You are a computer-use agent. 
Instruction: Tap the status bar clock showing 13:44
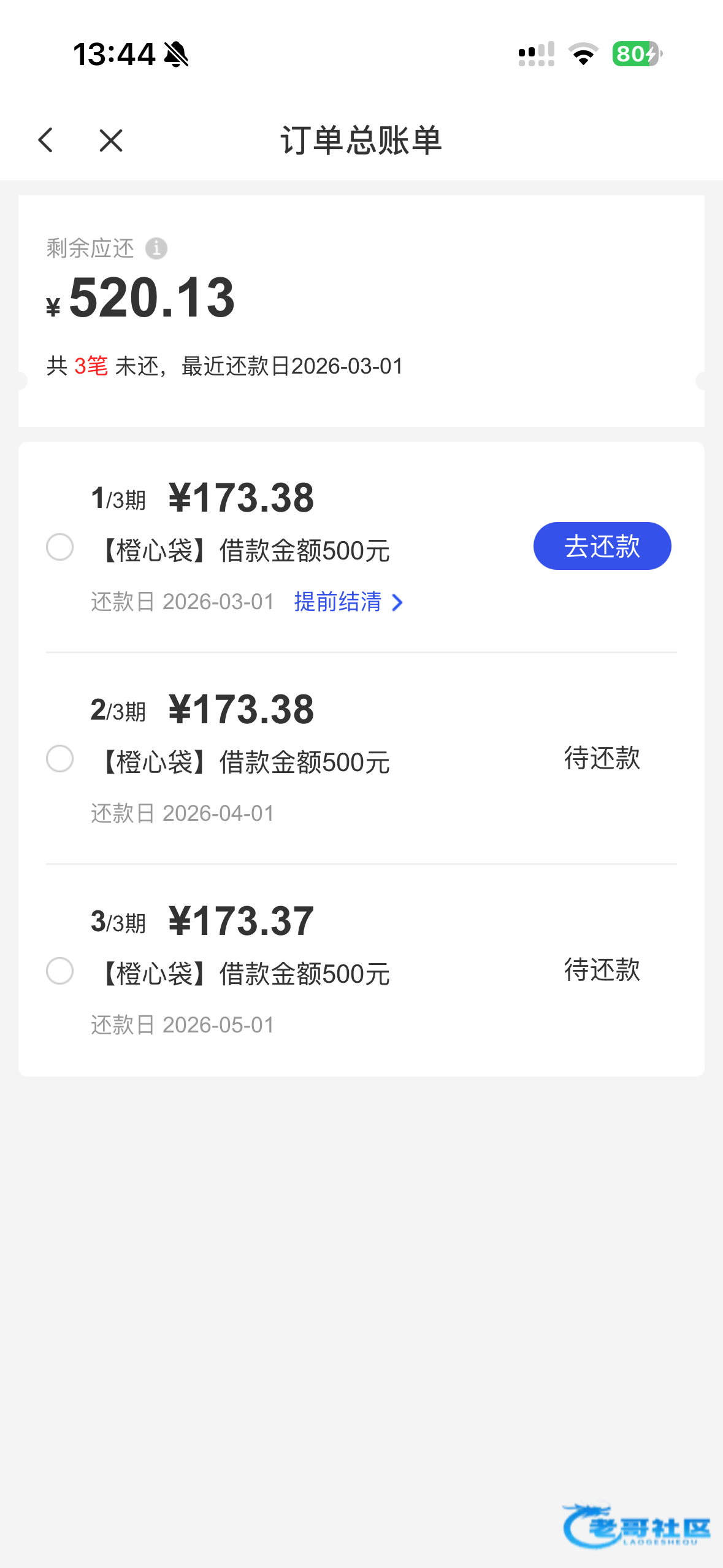pyautogui.click(x=114, y=54)
